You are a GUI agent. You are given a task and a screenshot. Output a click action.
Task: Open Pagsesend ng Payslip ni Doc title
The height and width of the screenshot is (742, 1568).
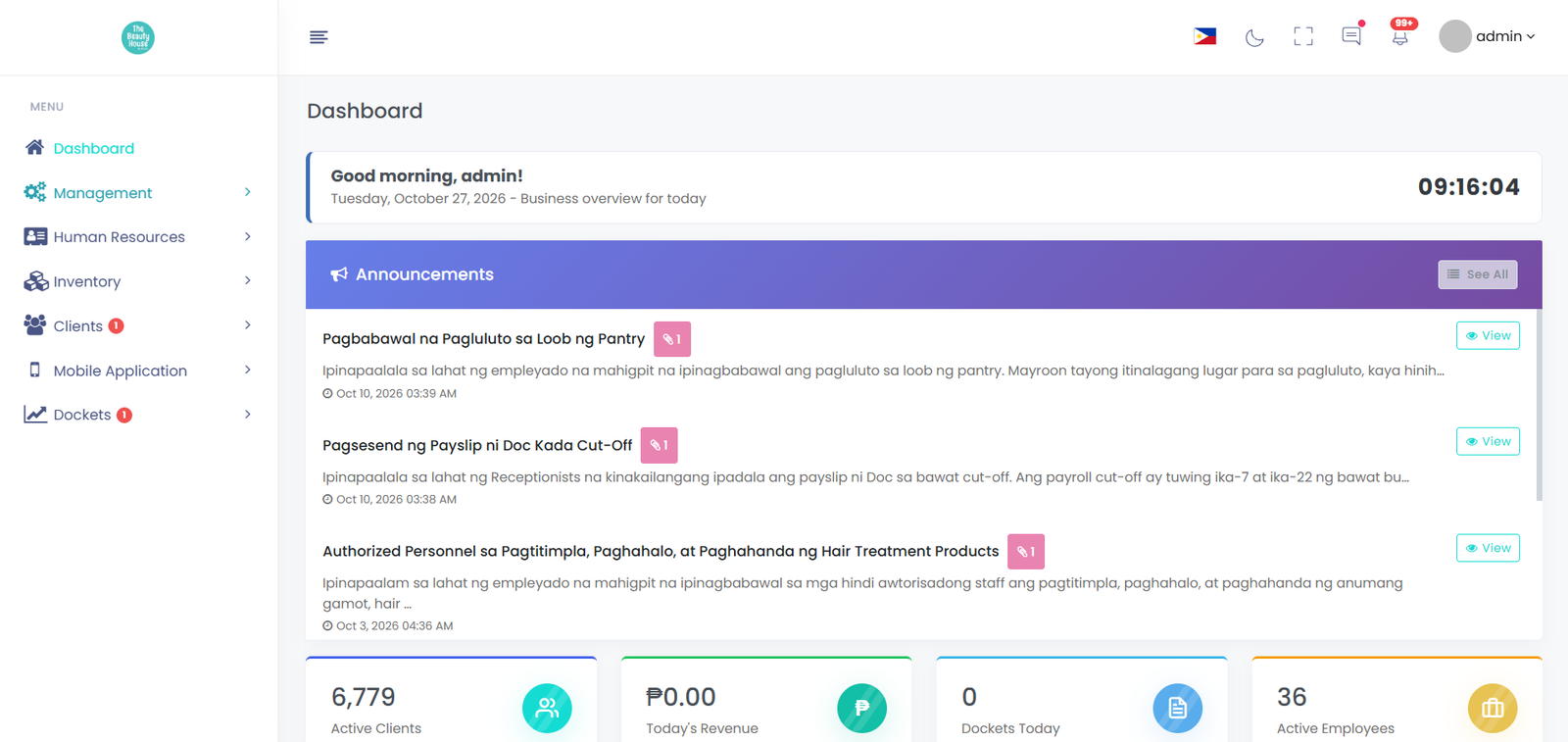(477, 445)
